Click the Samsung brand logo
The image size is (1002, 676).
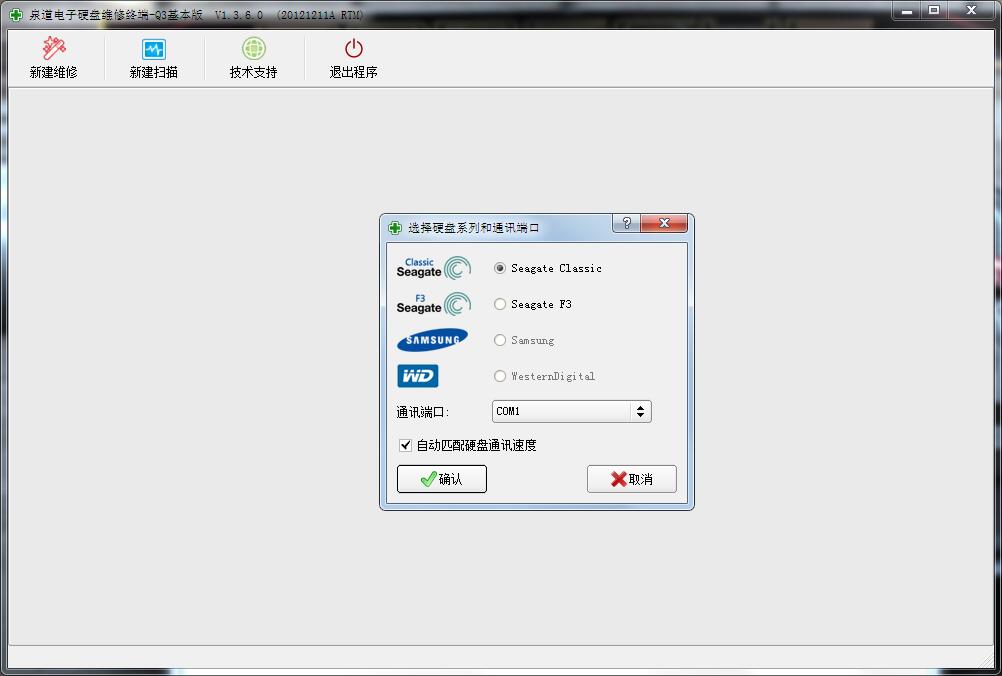tap(432, 339)
